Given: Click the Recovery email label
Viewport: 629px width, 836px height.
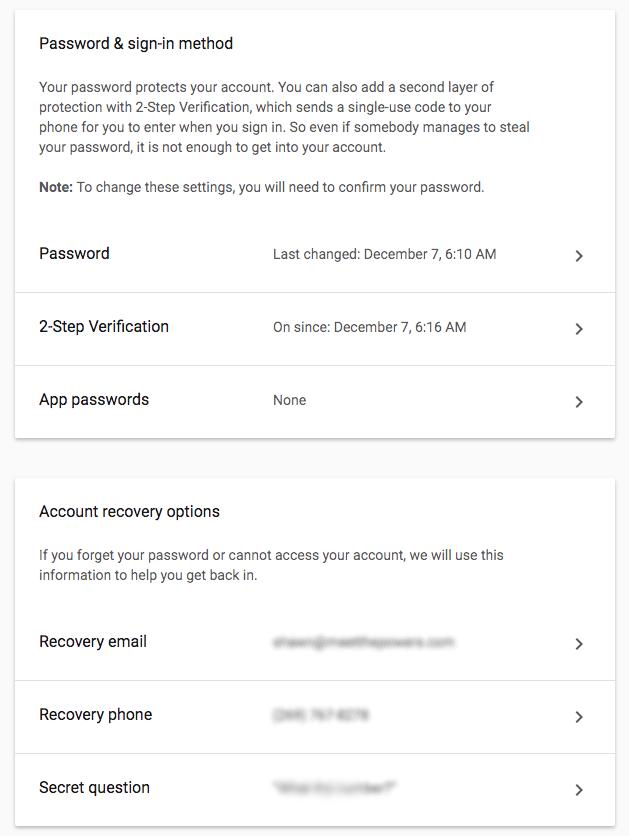Looking at the screenshot, I should (x=93, y=642).
